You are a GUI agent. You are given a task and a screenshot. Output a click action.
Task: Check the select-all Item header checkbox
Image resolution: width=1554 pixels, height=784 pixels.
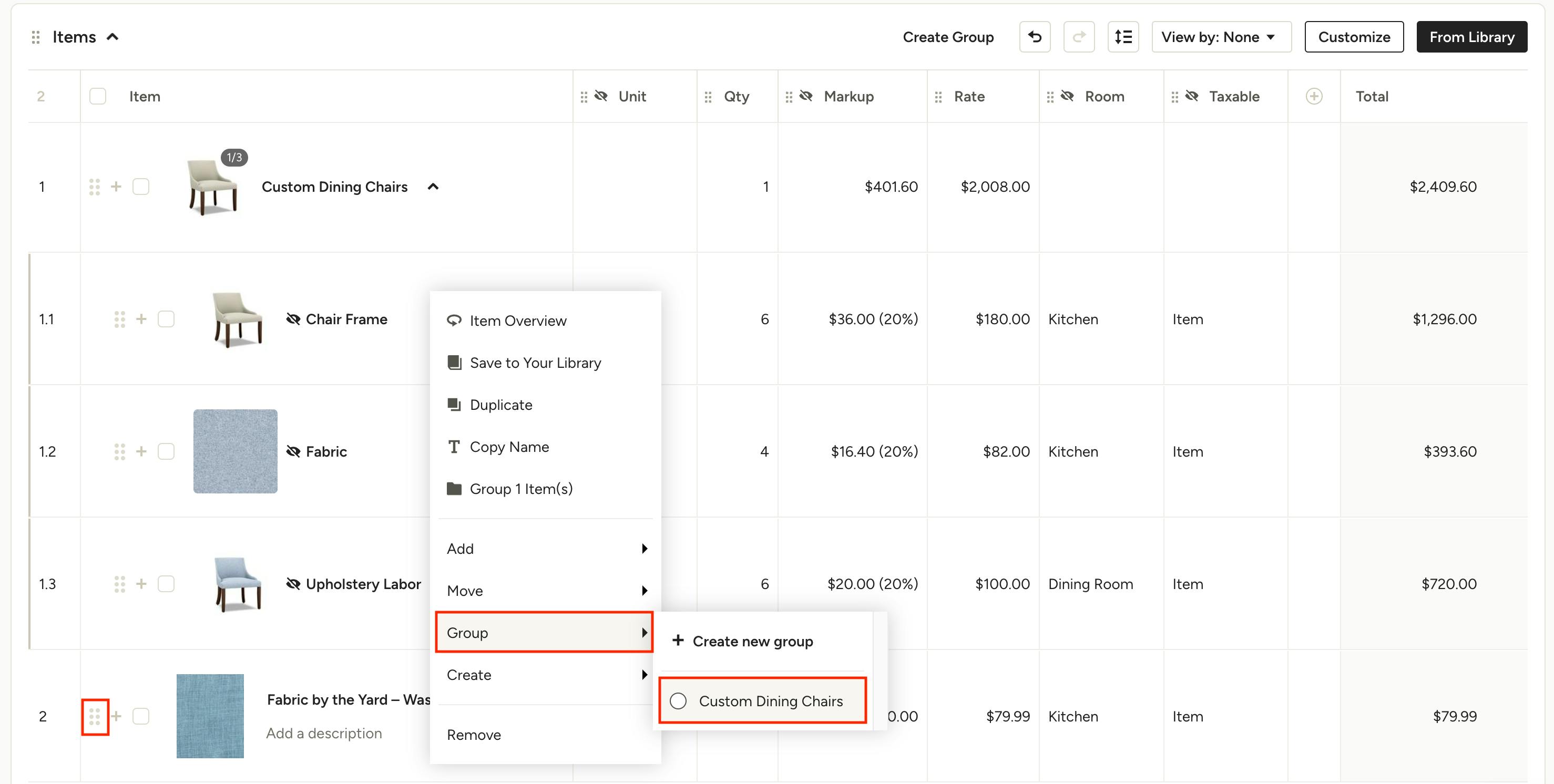point(98,97)
